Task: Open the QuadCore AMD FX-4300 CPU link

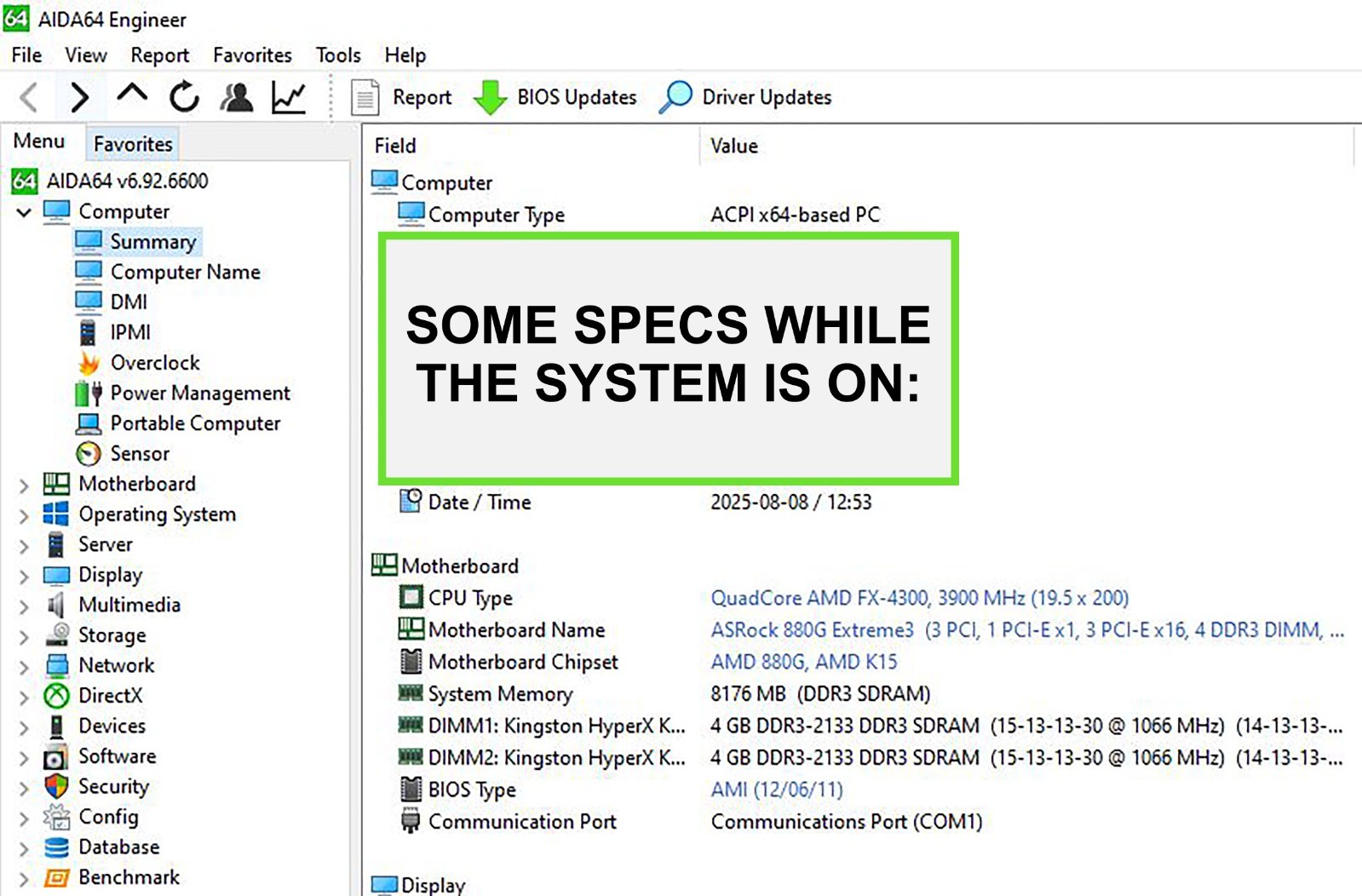Action: click(x=920, y=598)
